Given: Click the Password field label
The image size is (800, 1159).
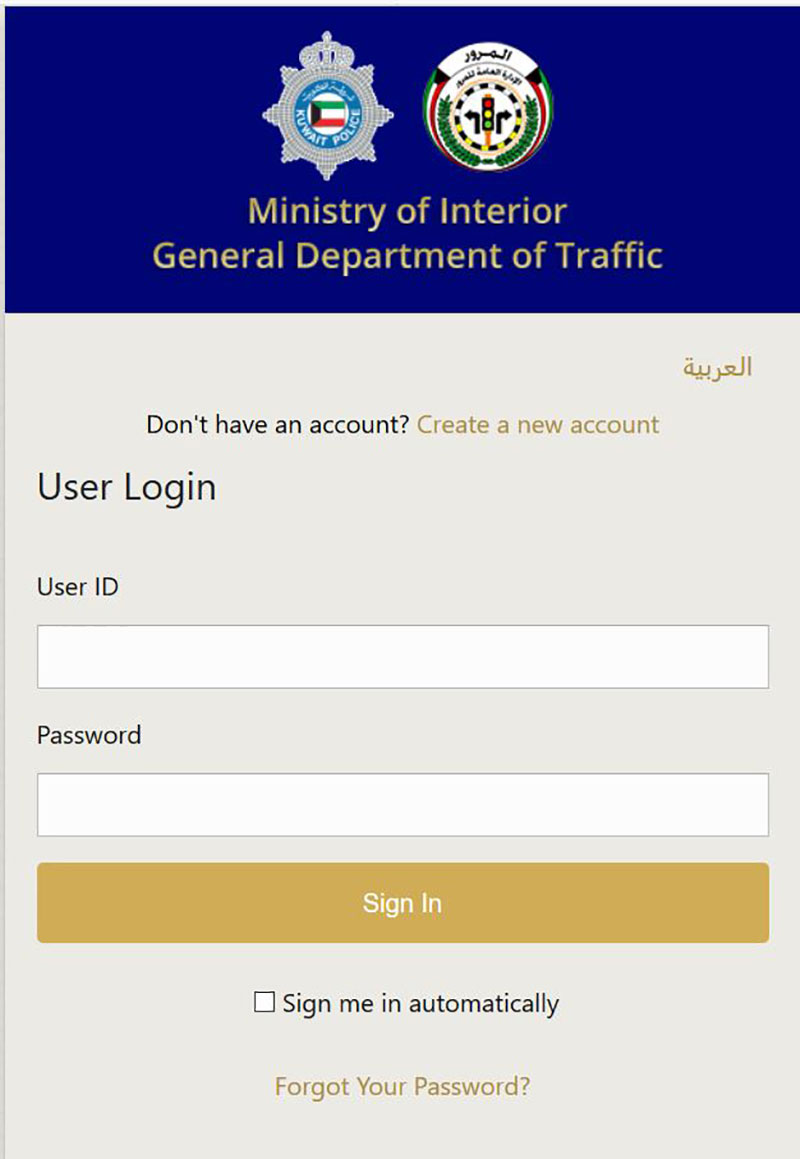Looking at the screenshot, I should pyautogui.click(x=89, y=735).
